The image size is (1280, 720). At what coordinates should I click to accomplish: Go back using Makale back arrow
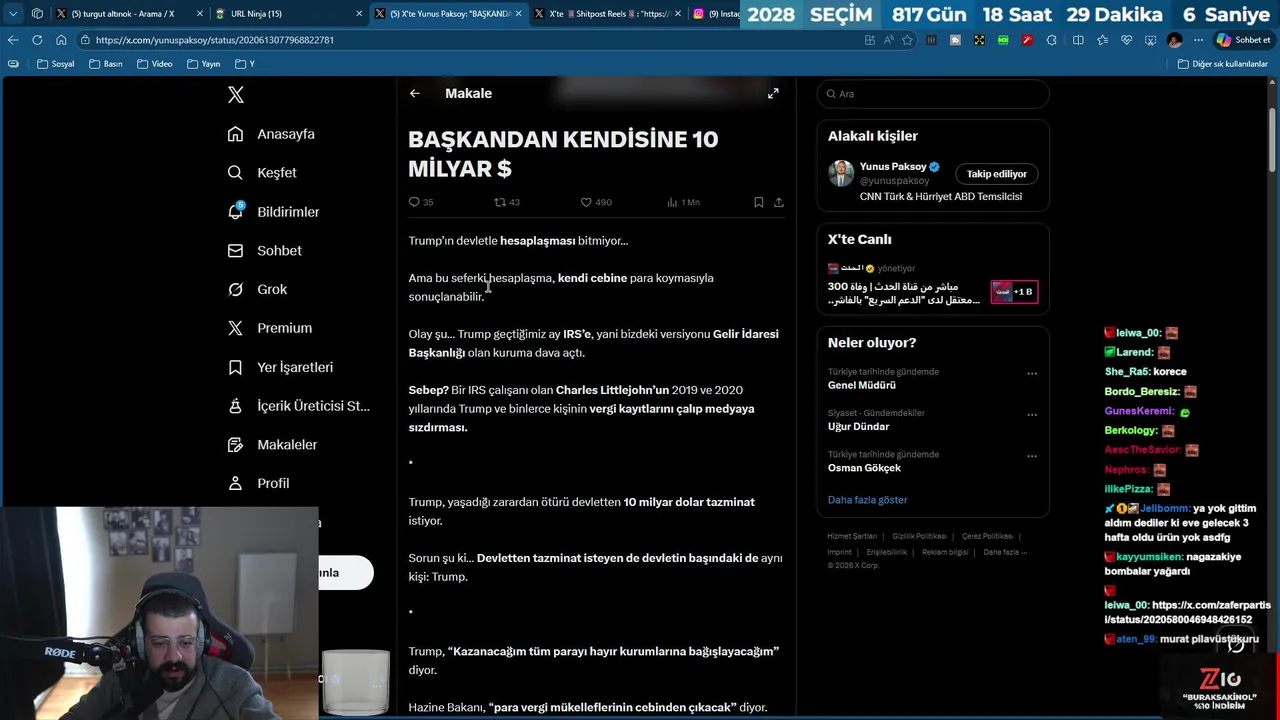415,93
